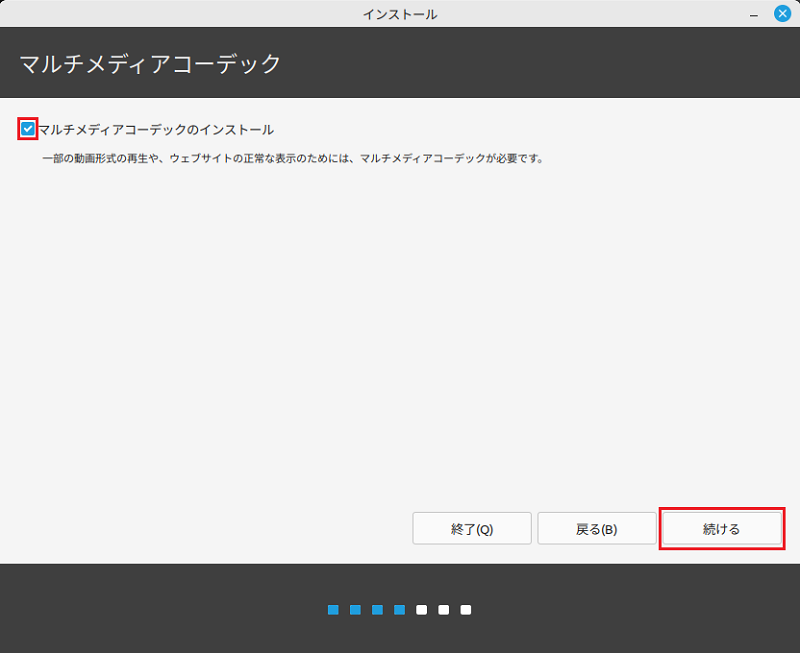This screenshot has height=653, width=800.
Task: Uncheck マルチメディアコーデックのインストール checkbox
Action: coord(28,129)
